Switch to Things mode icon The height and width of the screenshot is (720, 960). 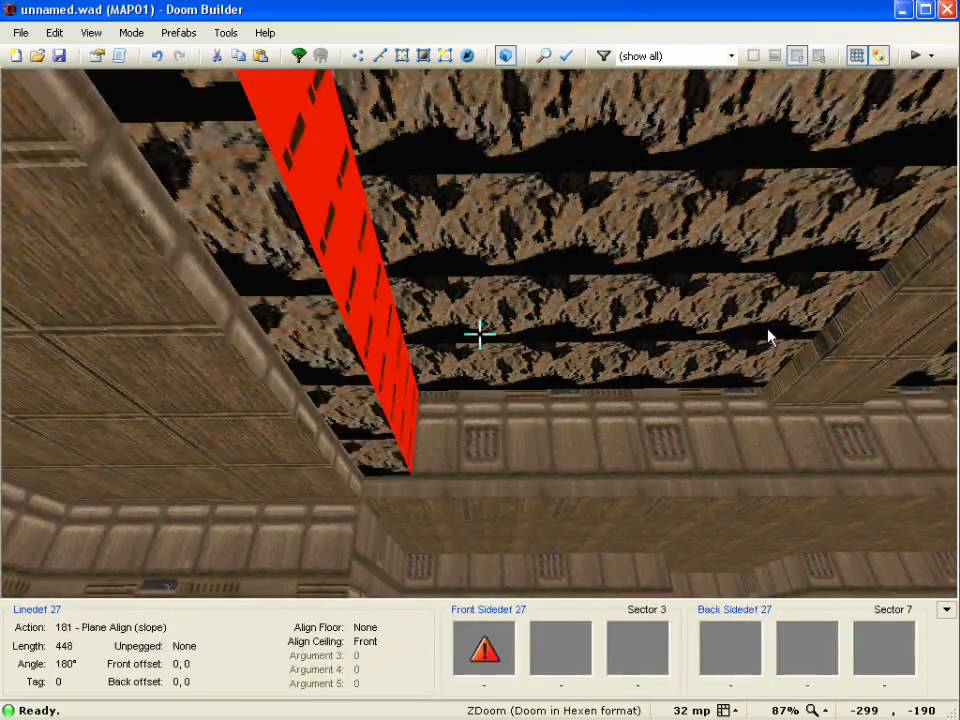(x=467, y=56)
